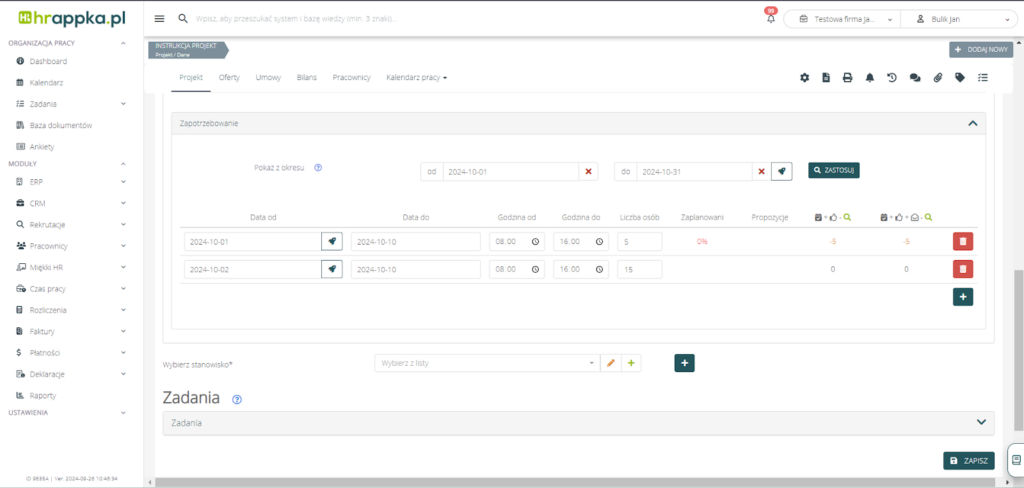Clear the 'od' date 2024-10-01 filter
This screenshot has height=488, width=1024.
click(589, 172)
